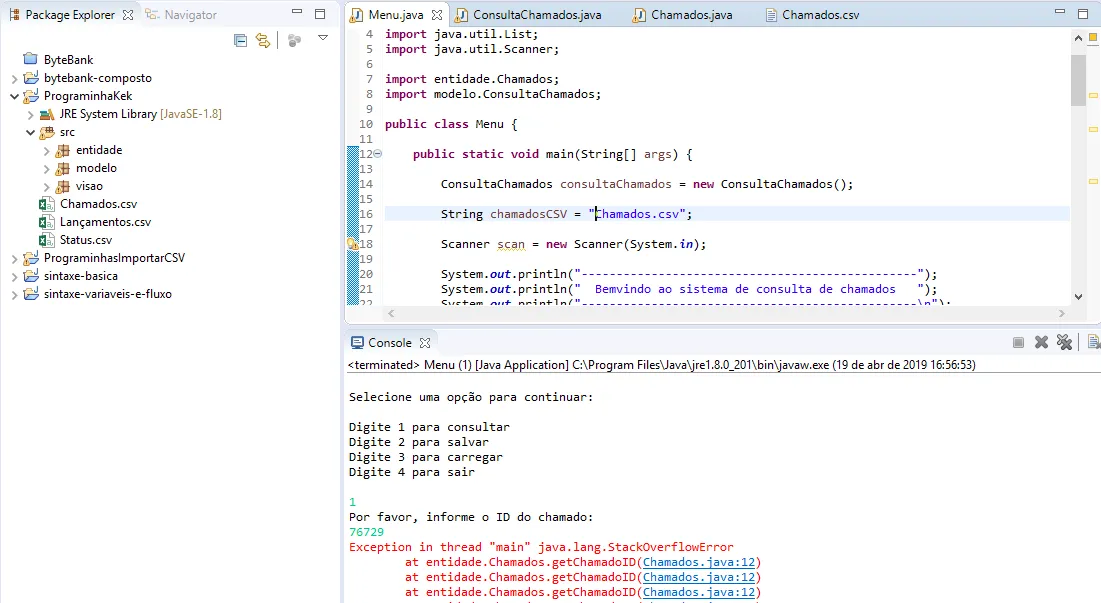Remove the launch from console
This screenshot has height=603, width=1101.
tap(1041, 343)
